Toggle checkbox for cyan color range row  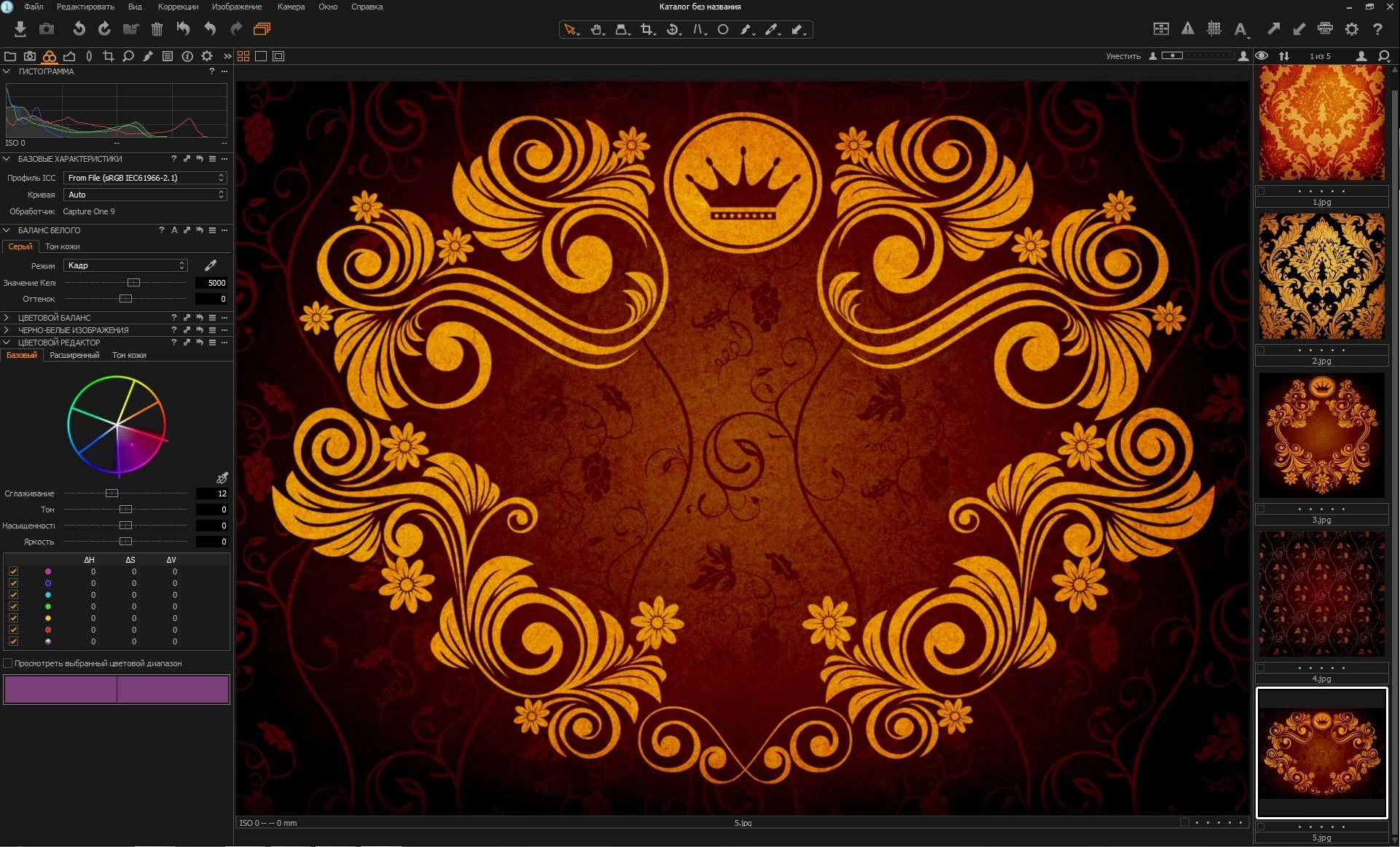(x=13, y=595)
